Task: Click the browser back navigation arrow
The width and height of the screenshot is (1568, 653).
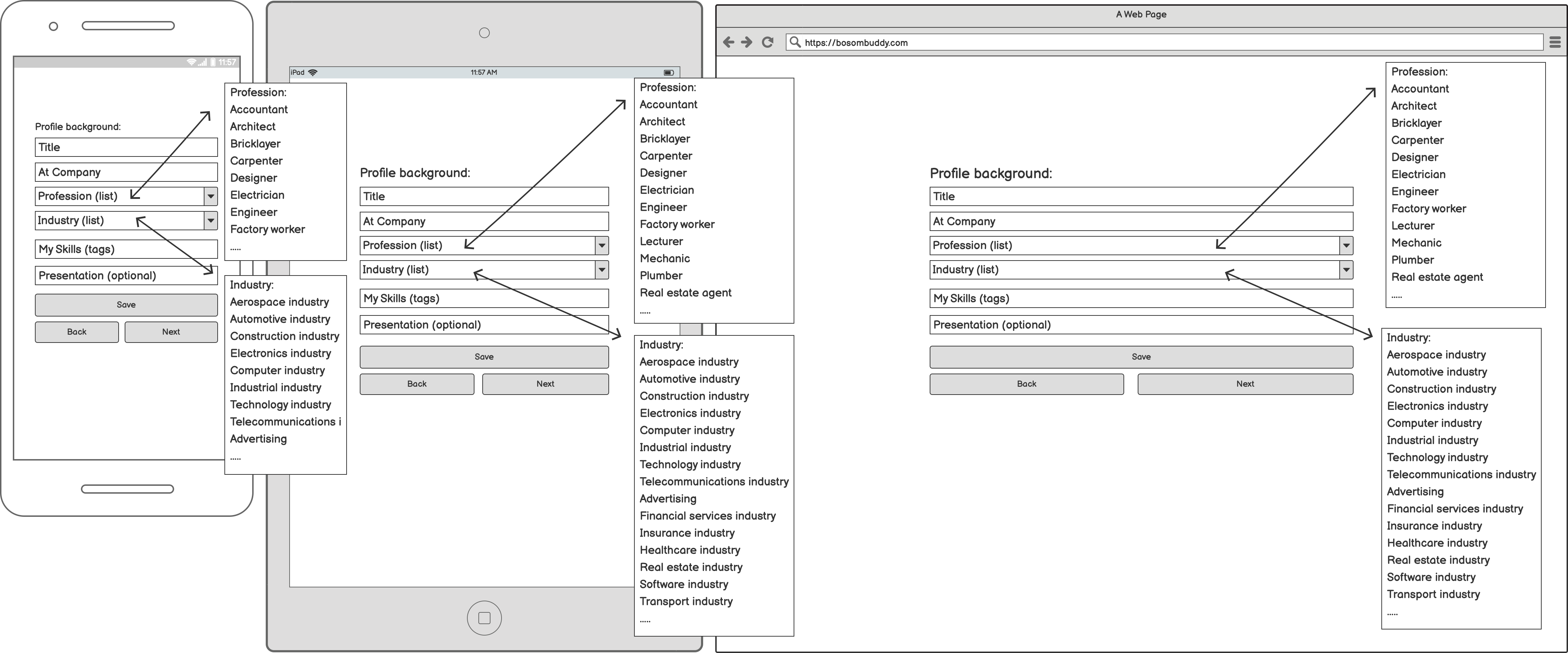Action: (728, 42)
